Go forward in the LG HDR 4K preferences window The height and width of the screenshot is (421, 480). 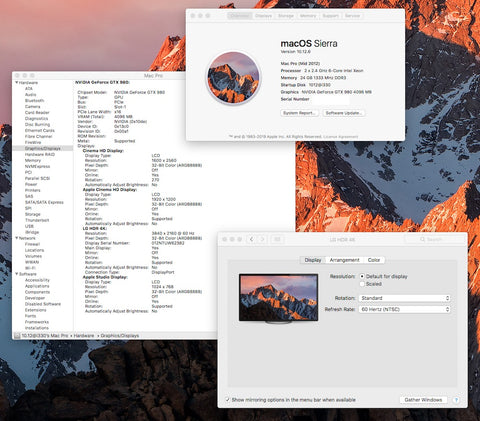click(262, 239)
